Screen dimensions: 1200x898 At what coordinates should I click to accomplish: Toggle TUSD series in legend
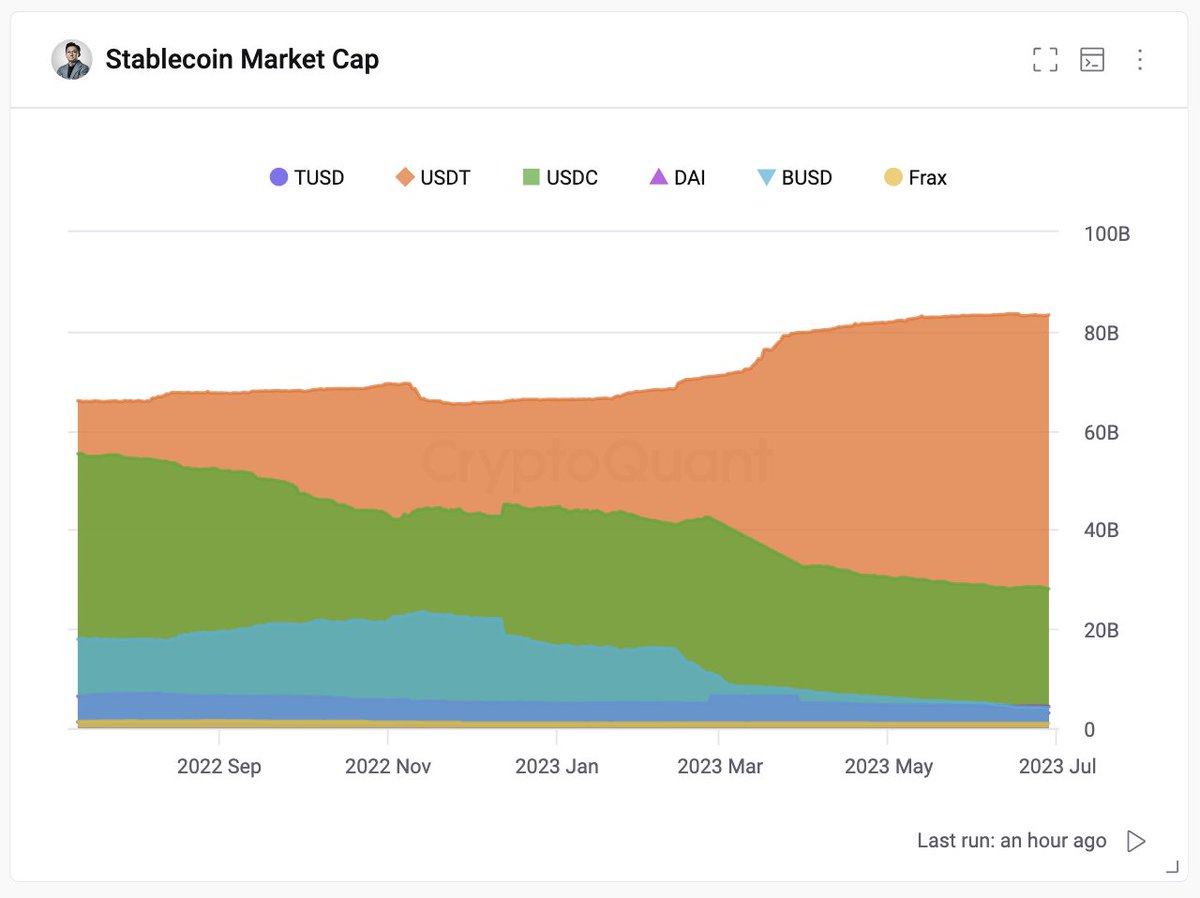(x=307, y=178)
